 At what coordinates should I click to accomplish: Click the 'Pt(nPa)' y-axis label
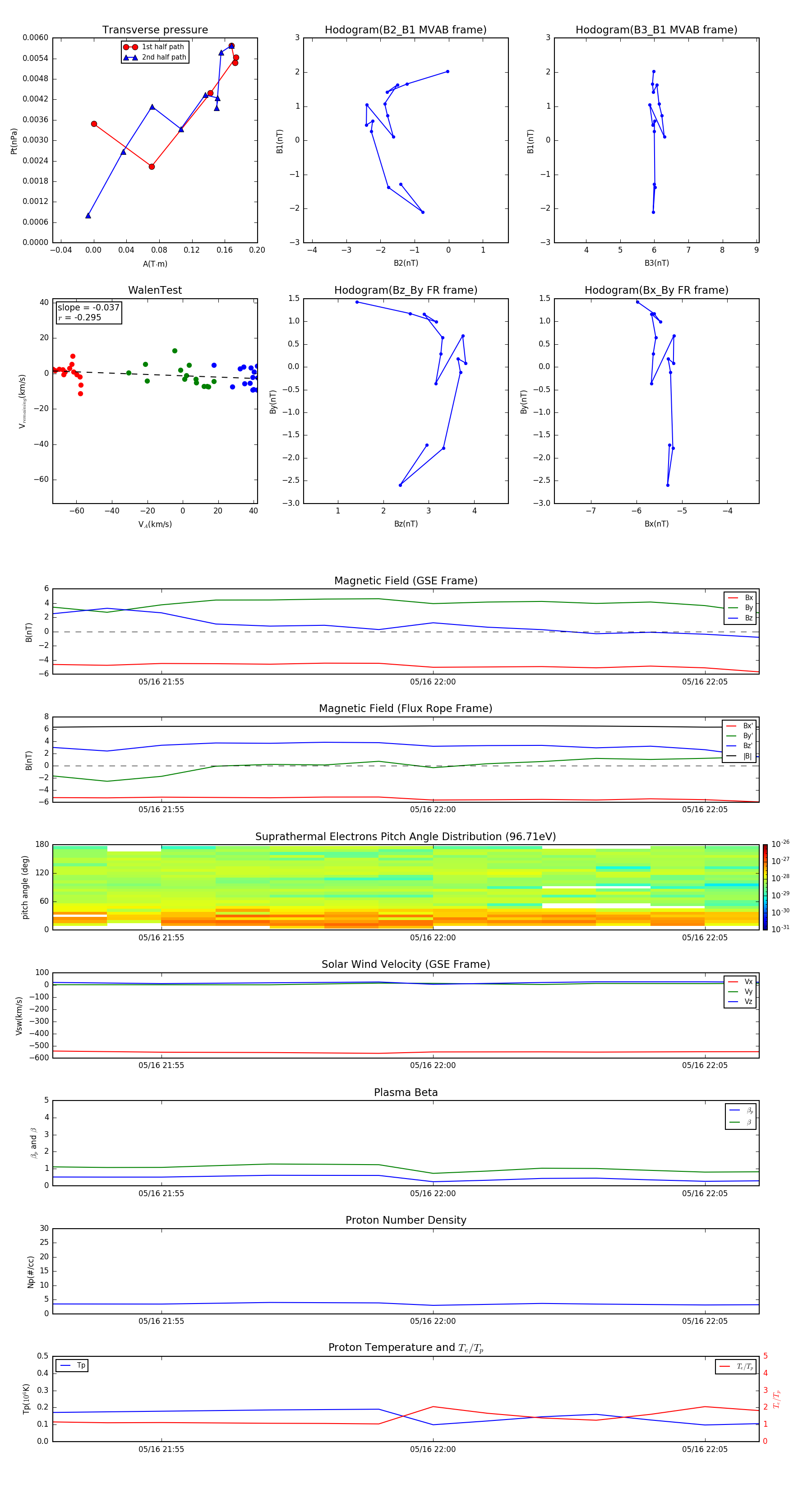[x=14, y=141]
